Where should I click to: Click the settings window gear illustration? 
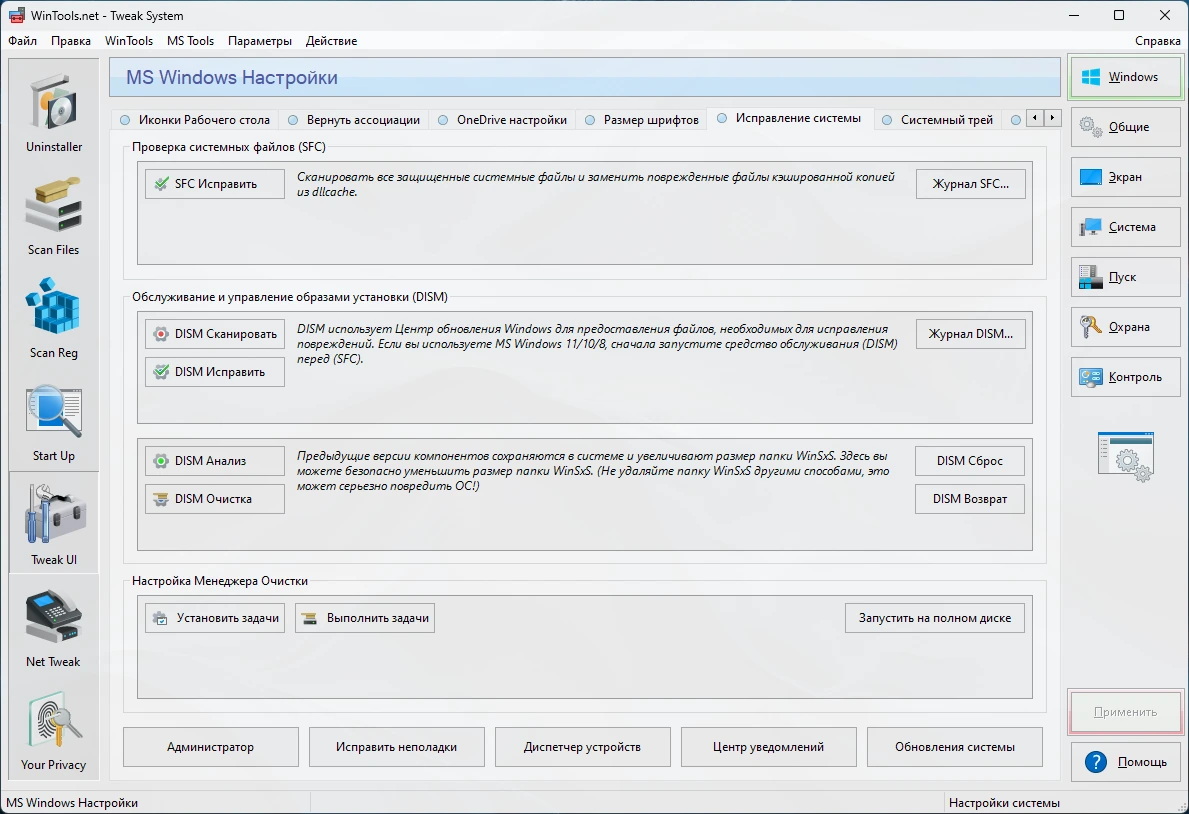pyautogui.click(x=1126, y=457)
